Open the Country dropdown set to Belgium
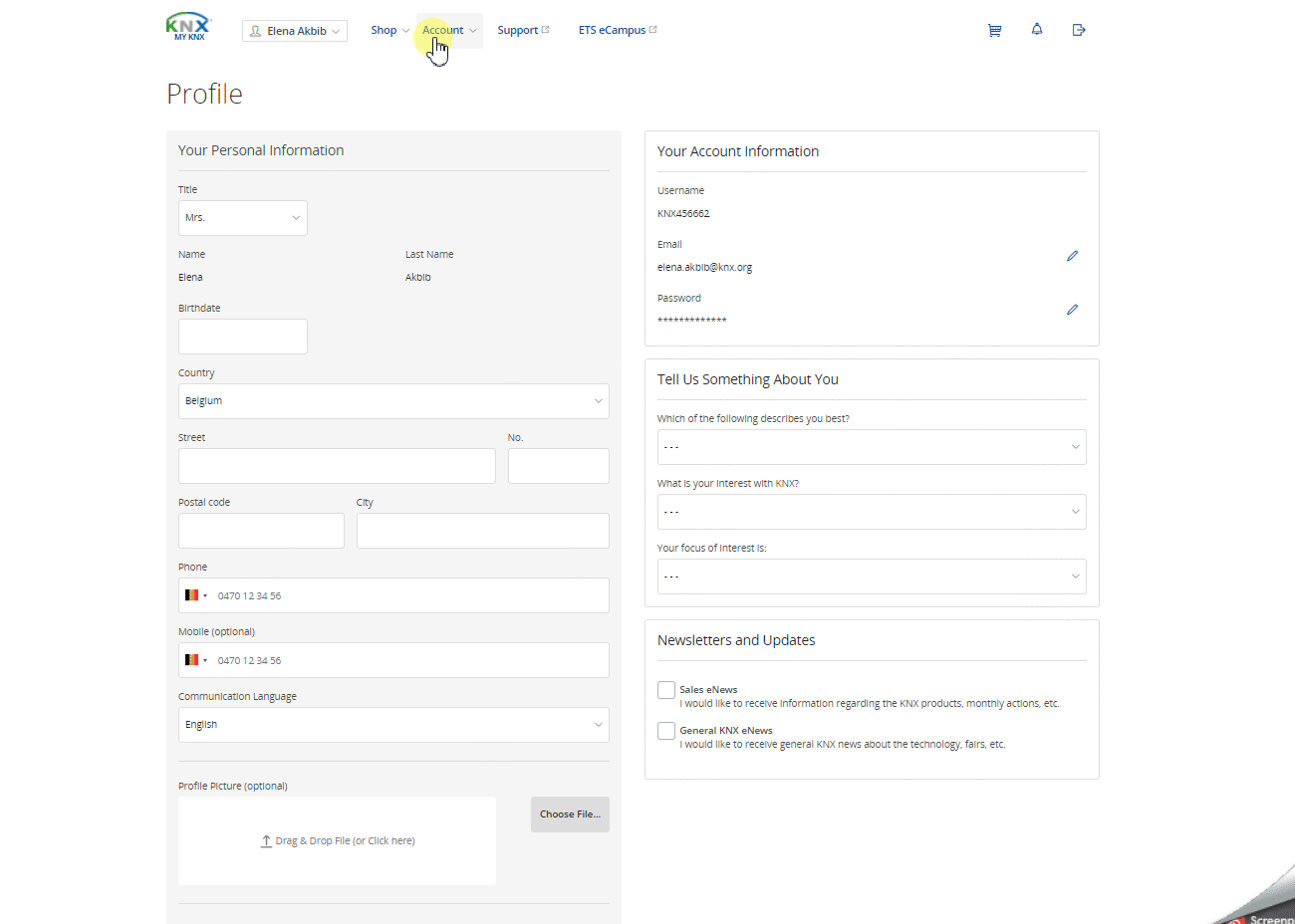The image size is (1295, 924). coord(393,401)
